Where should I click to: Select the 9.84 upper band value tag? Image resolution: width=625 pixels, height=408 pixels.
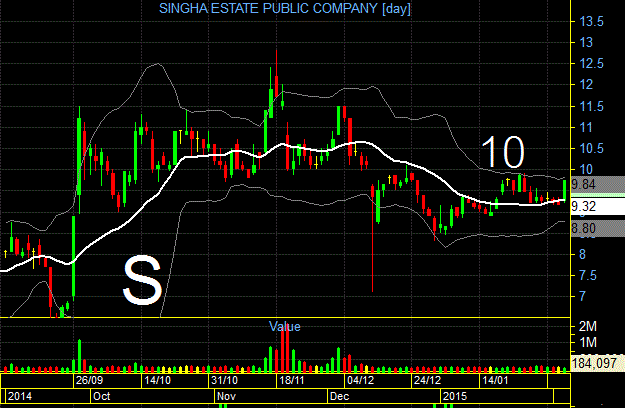(598, 184)
